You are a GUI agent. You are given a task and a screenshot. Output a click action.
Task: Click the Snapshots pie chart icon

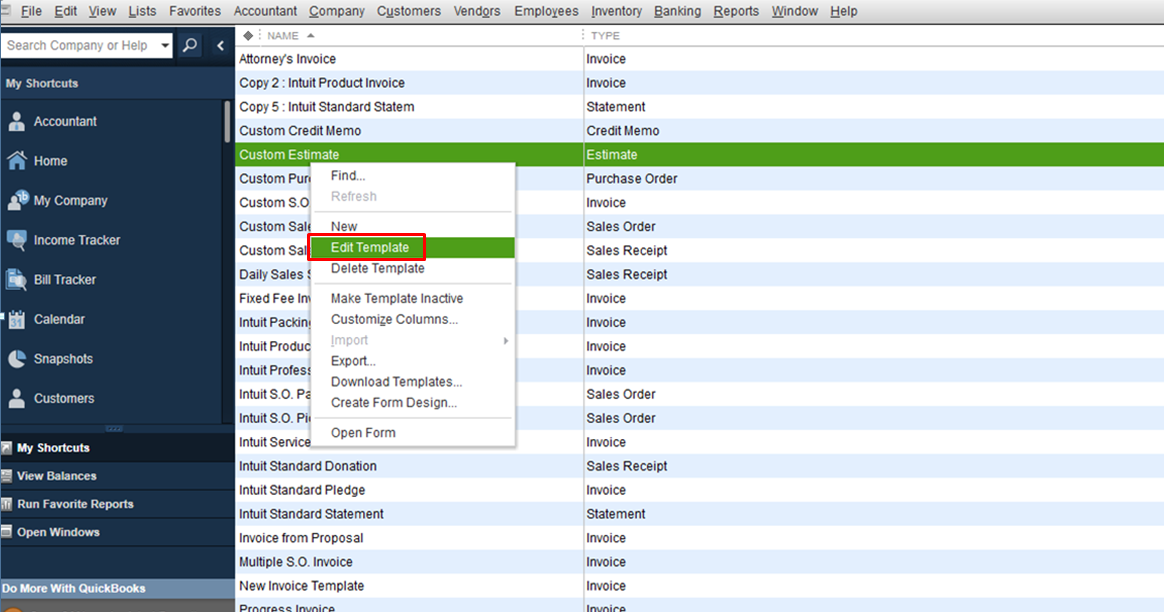(16, 359)
